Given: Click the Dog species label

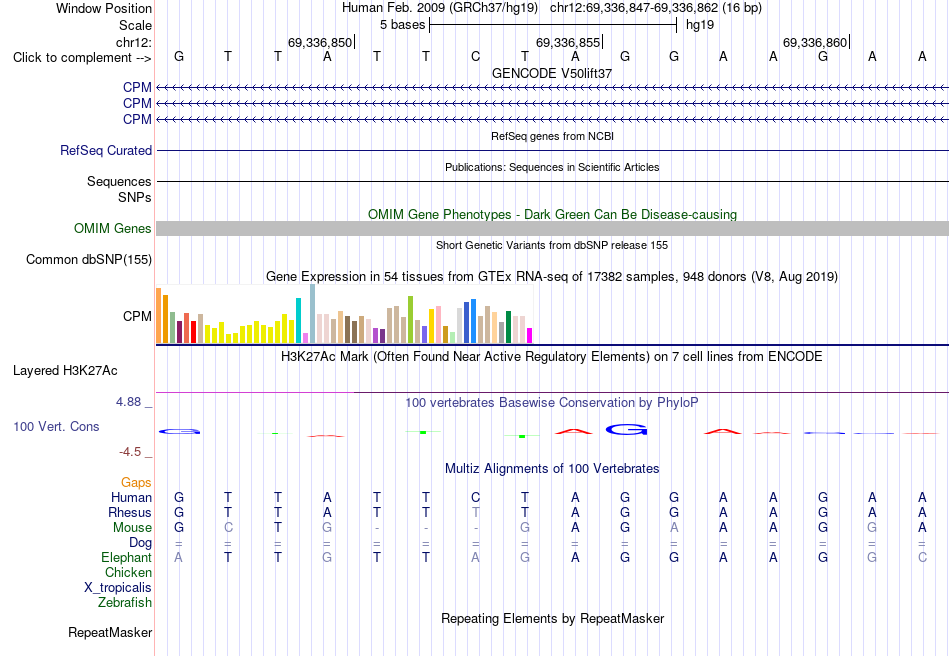Looking at the screenshot, I should 140,543.
